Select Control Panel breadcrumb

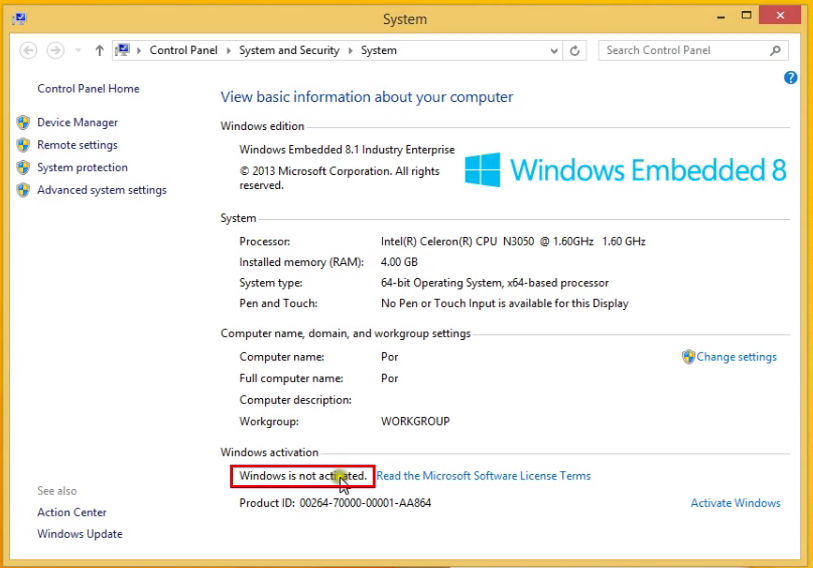click(184, 50)
